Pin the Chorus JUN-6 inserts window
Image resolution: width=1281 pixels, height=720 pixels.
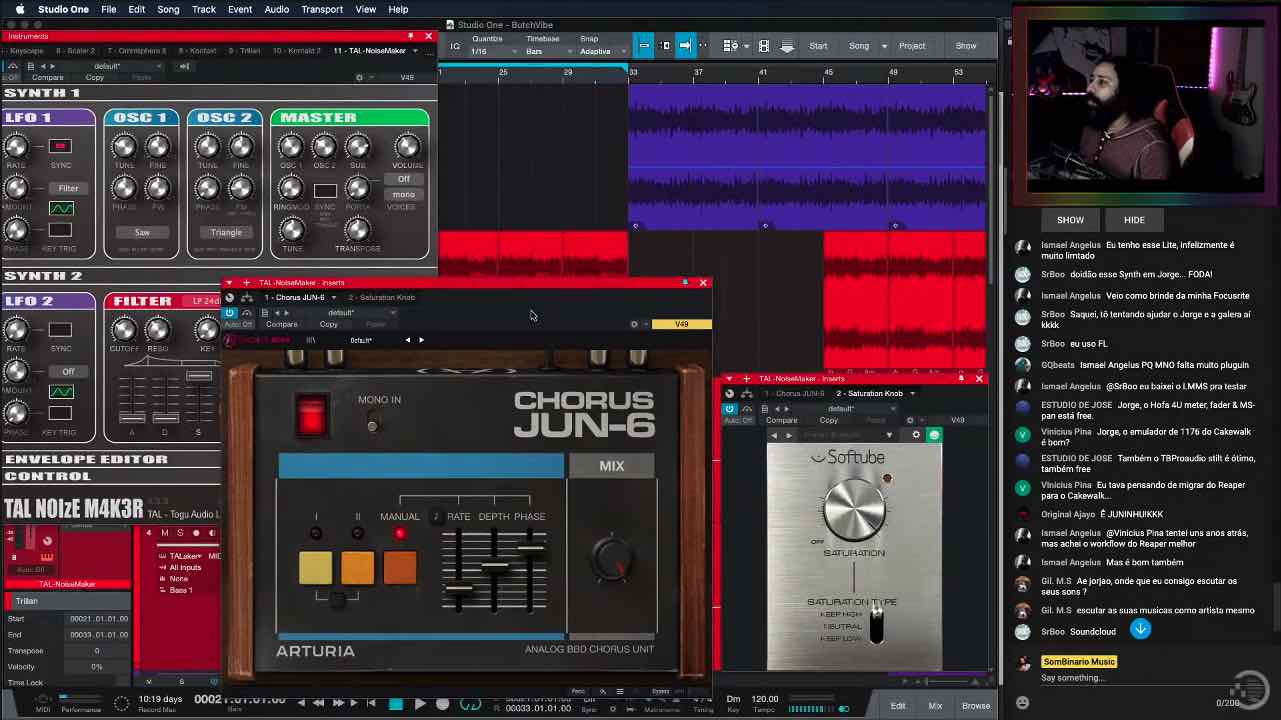[685, 283]
